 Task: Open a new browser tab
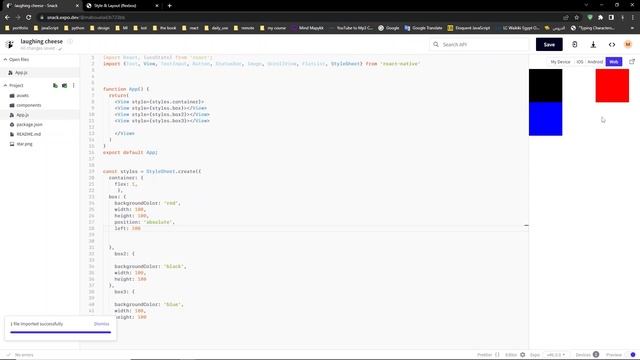pyautogui.click(x=169, y=6)
